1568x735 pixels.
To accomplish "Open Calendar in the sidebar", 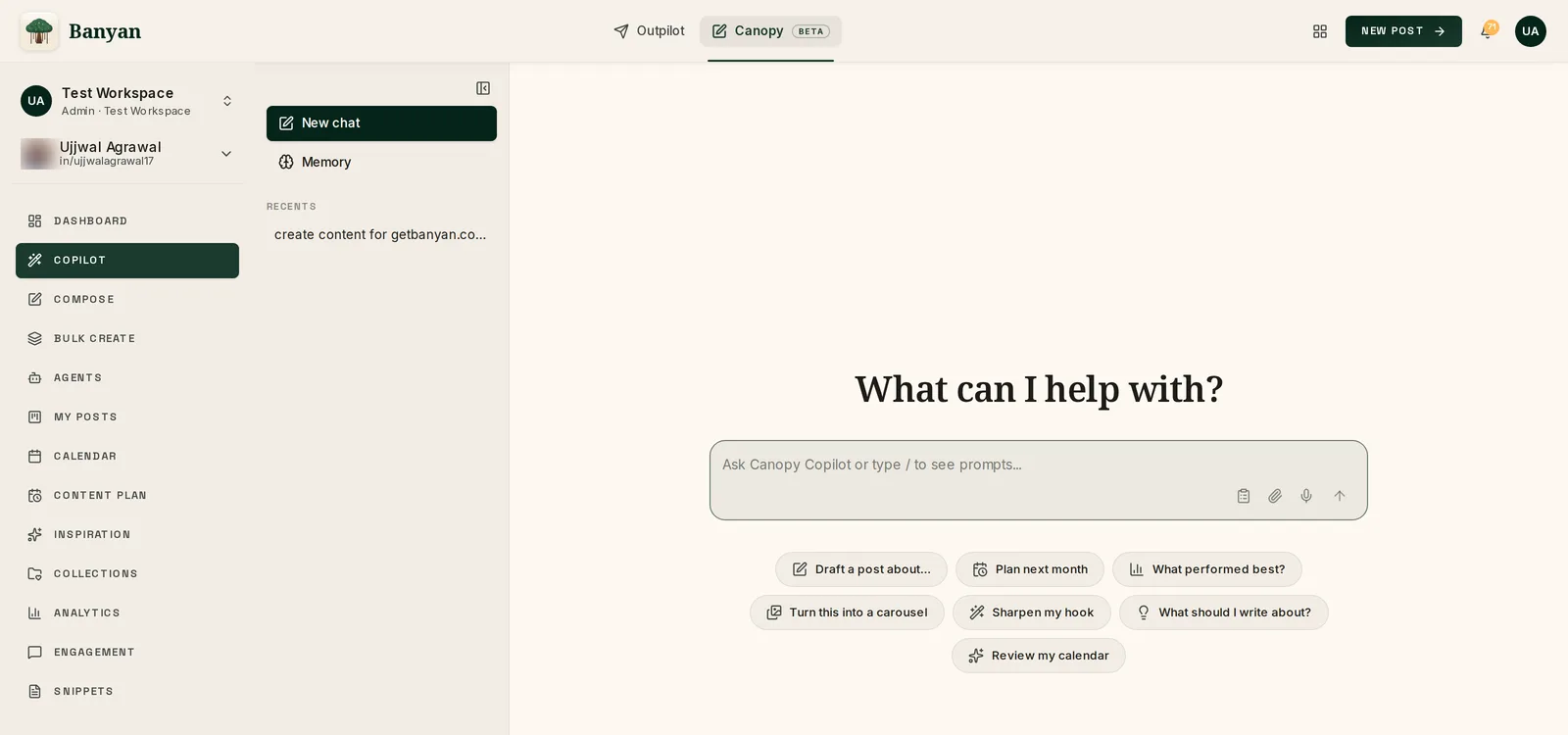I will 127,457.
